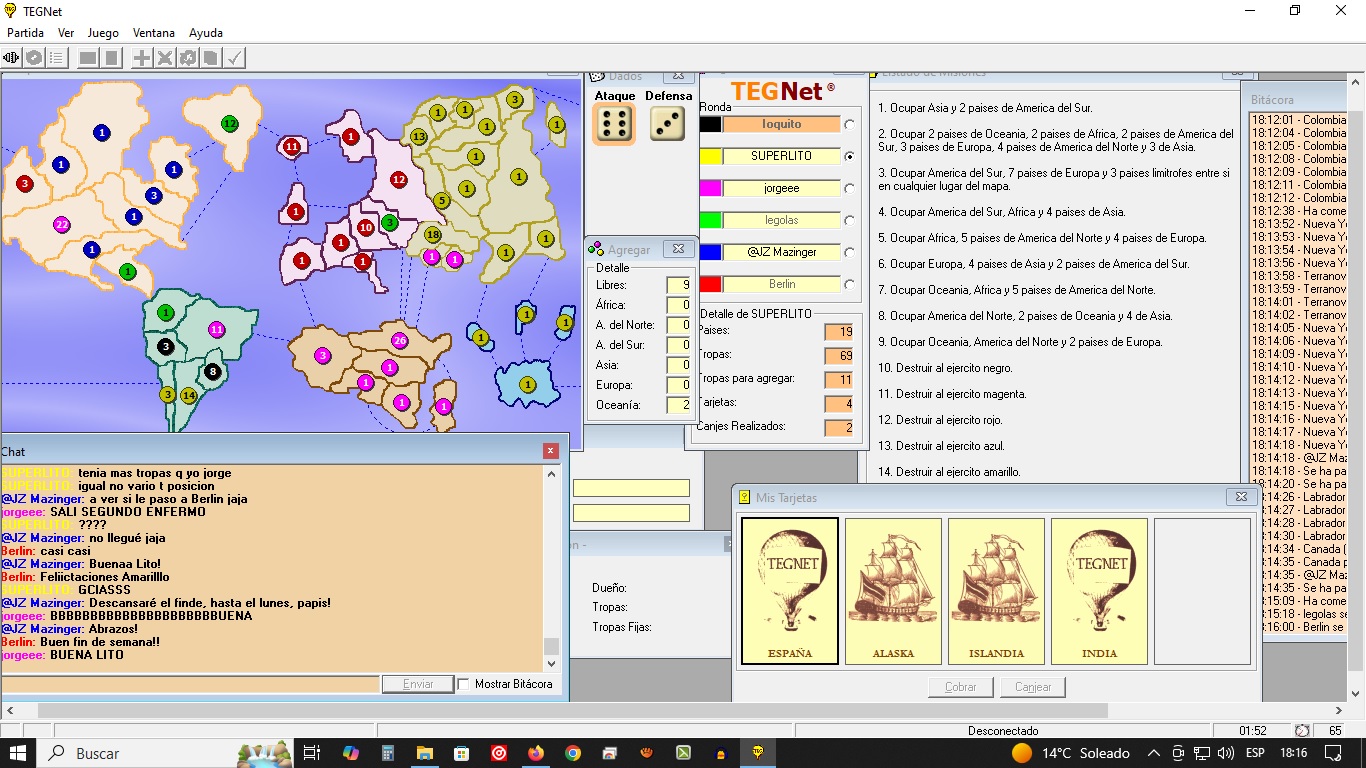Viewport: 1366px width, 768px height.
Task: Open the Ayuda menu
Action: [x=206, y=33]
